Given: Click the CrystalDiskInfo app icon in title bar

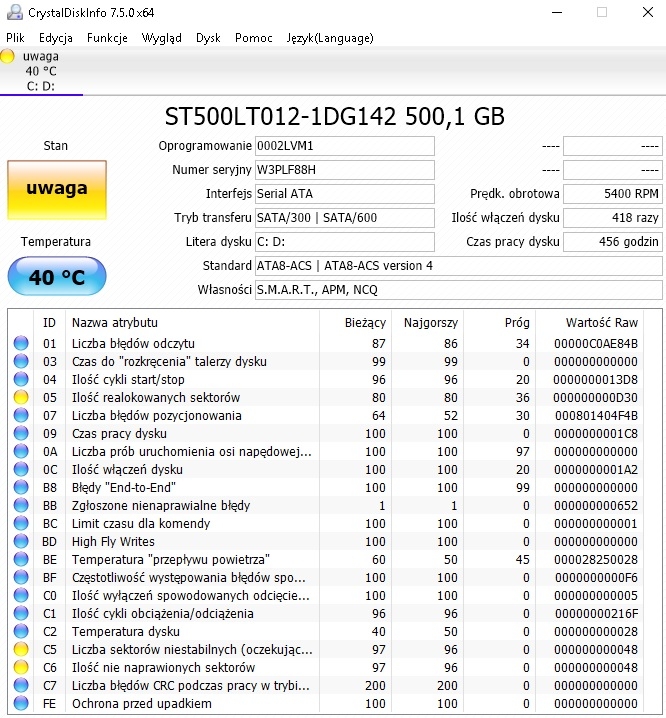Looking at the screenshot, I should pyautogui.click(x=15, y=12).
